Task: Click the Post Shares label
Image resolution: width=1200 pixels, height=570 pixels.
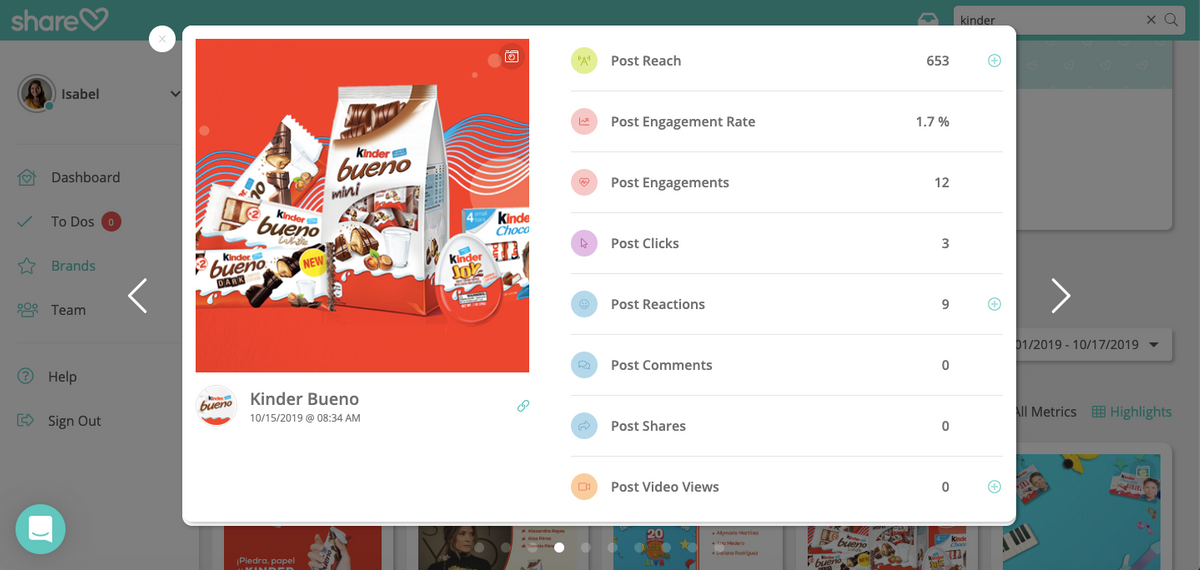Action: [648, 426]
